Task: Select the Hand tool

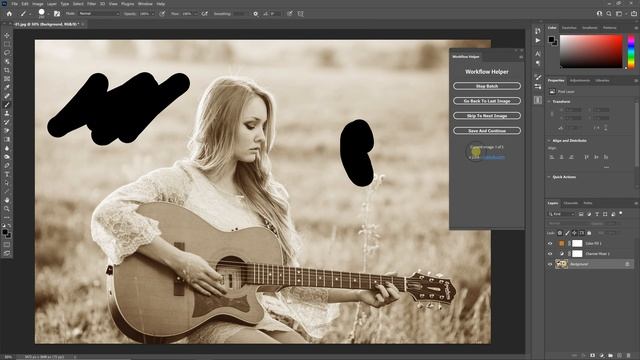Action: pyautogui.click(x=7, y=200)
